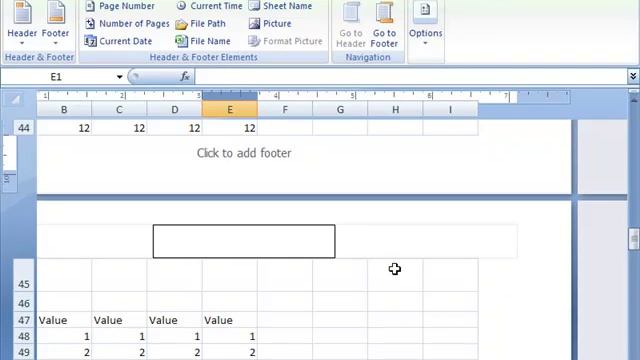Click cell C47 labeled Value
Viewport: 640px width, 360px height.
pyautogui.click(x=119, y=320)
